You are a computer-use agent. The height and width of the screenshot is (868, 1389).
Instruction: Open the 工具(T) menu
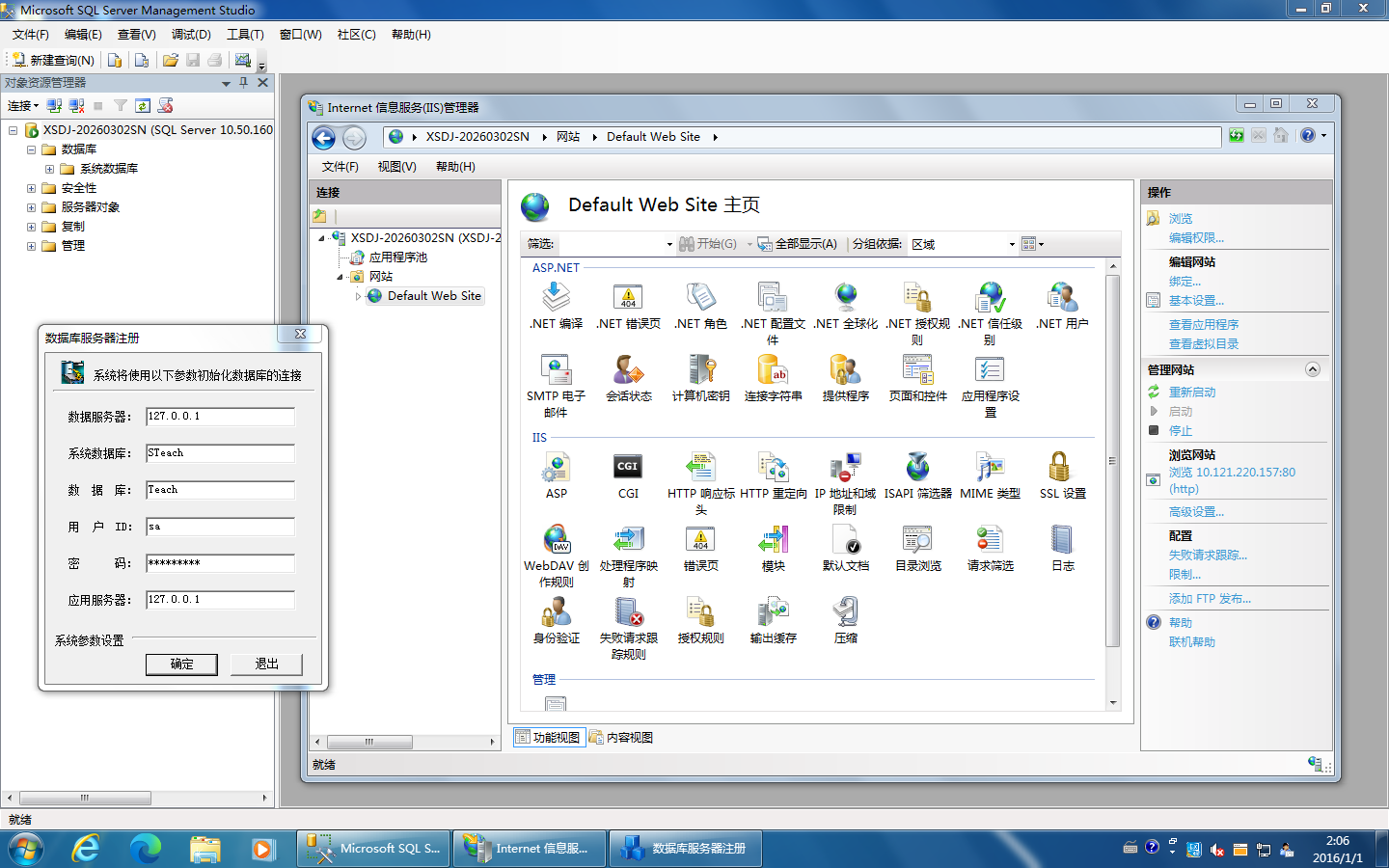[245, 35]
